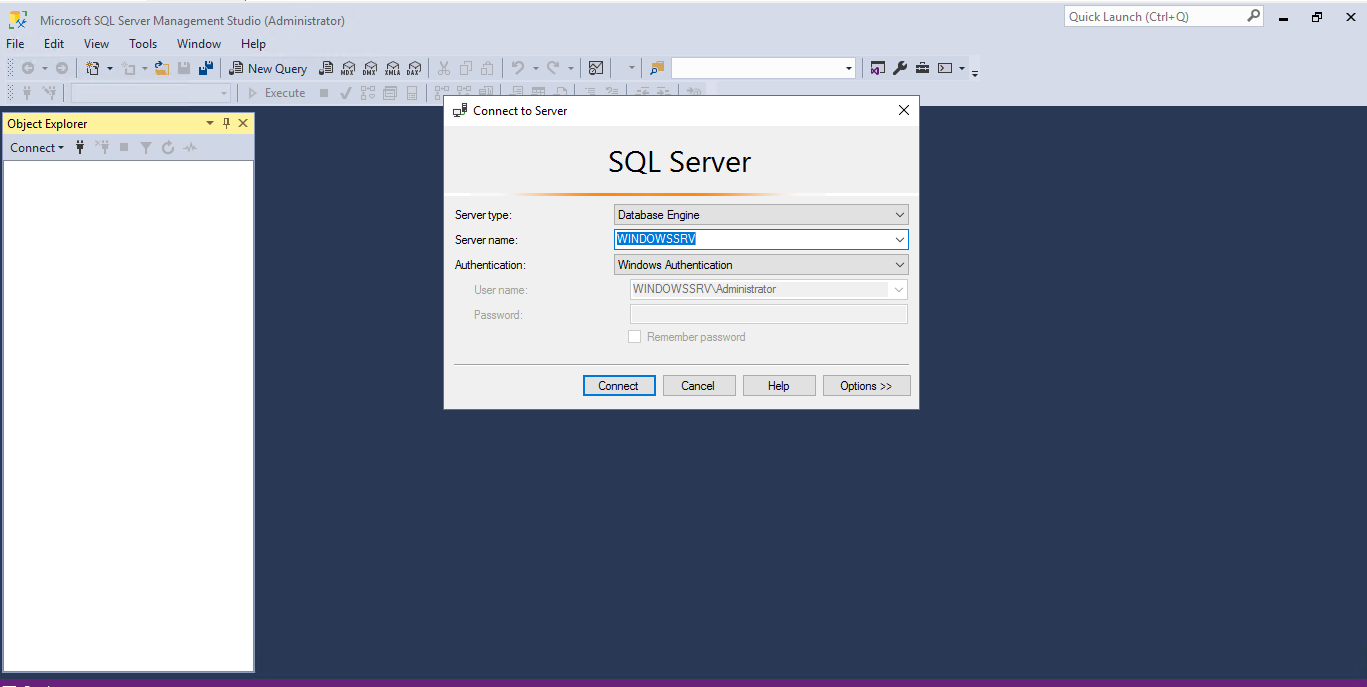The image size is (1367, 687).
Task: Click the Database Engine Query icon
Action: 326,68
